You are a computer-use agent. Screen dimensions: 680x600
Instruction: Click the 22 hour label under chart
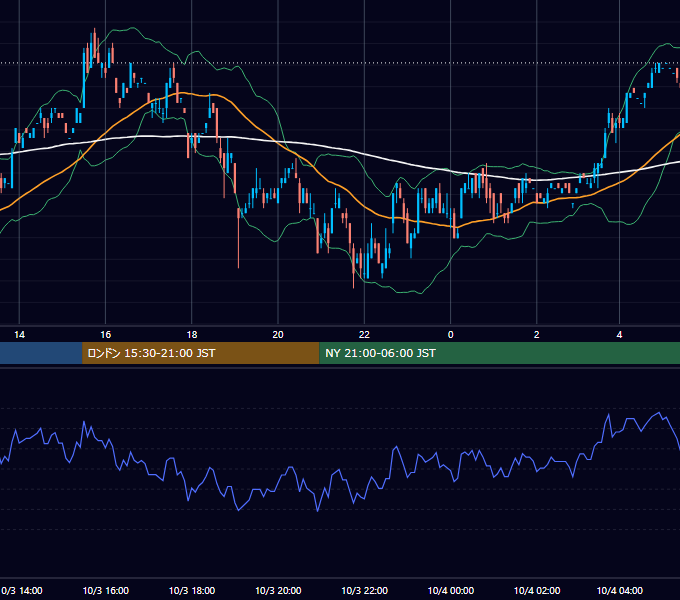tap(364, 335)
